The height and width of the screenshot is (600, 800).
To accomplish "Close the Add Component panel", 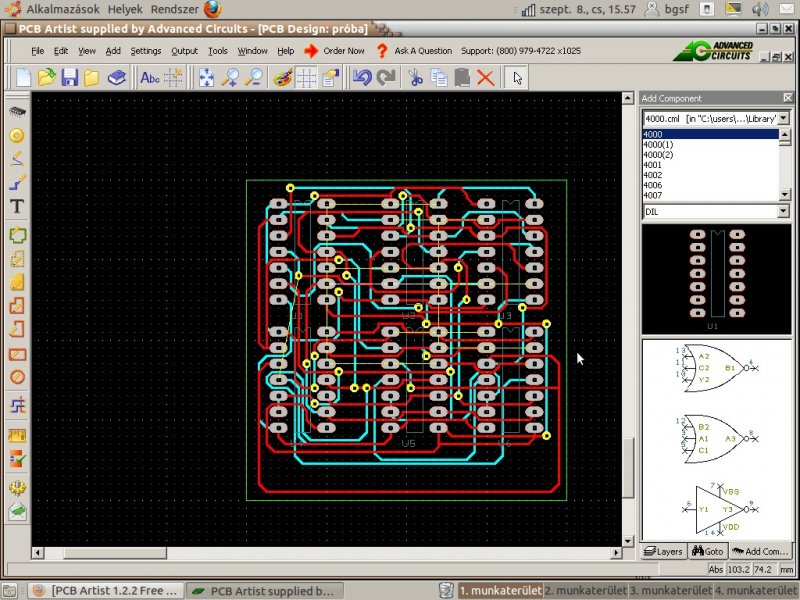I will [x=787, y=97].
